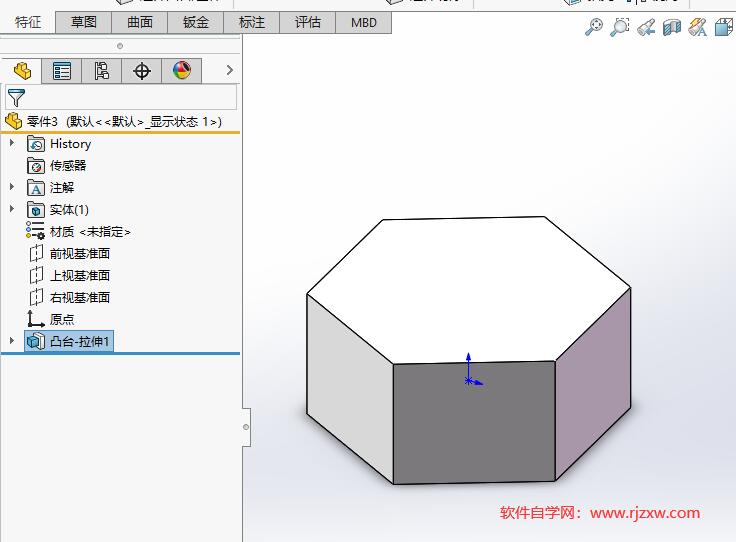Click the blue origin triad in viewport
The width and height of the screenshot is (736, 542).
[472, 371]
